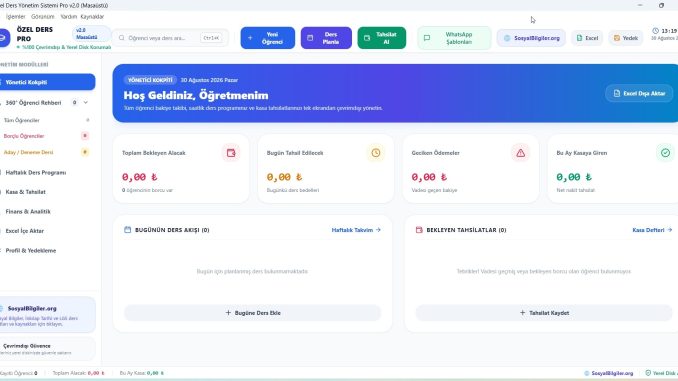The height and width of the screenshot is (381, 678).
Task: Click the icon beside Bekleyen Tahsilatlar heading
Action: pos(419,230)
